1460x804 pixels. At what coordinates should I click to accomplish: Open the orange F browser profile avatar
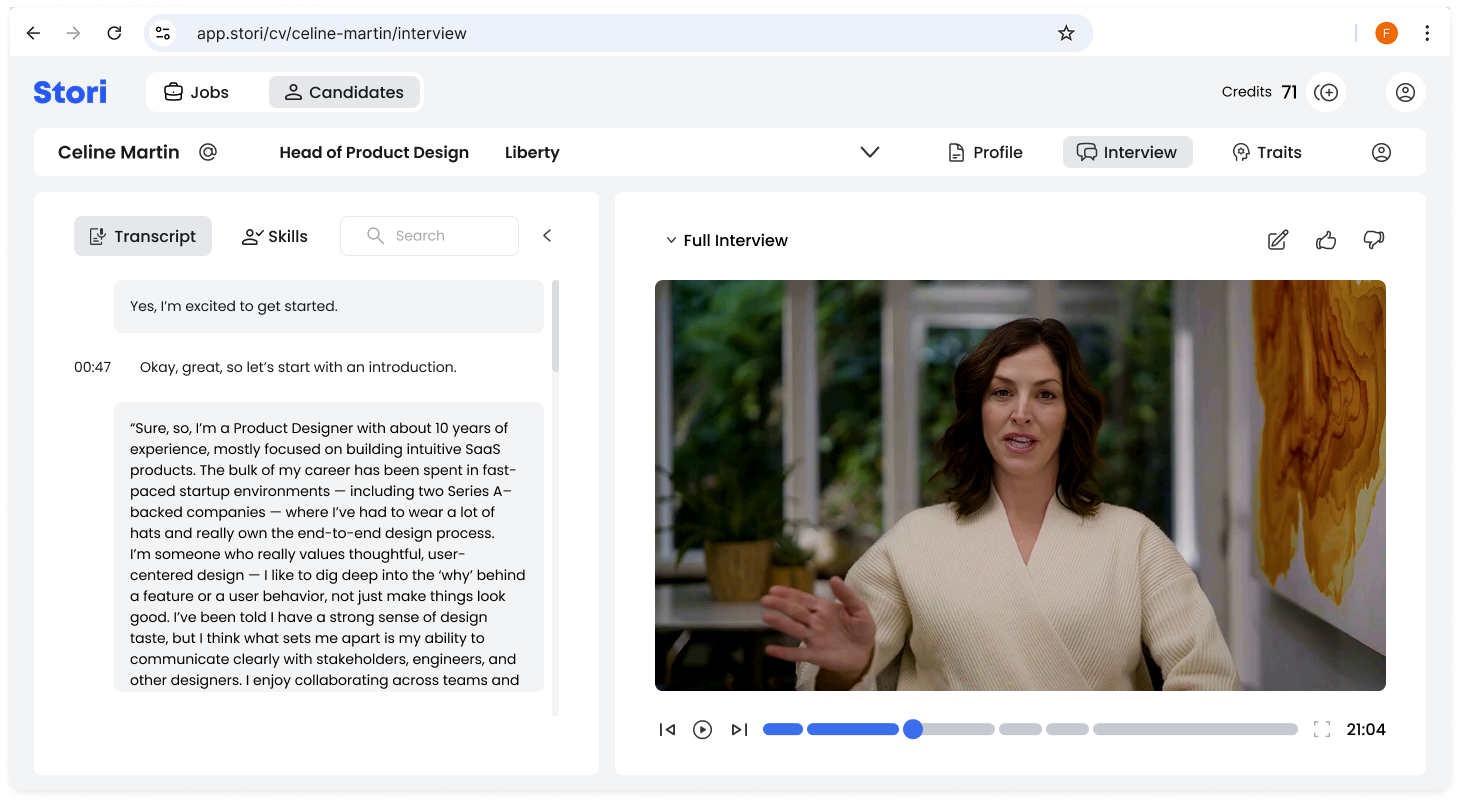pos(1386,33)
